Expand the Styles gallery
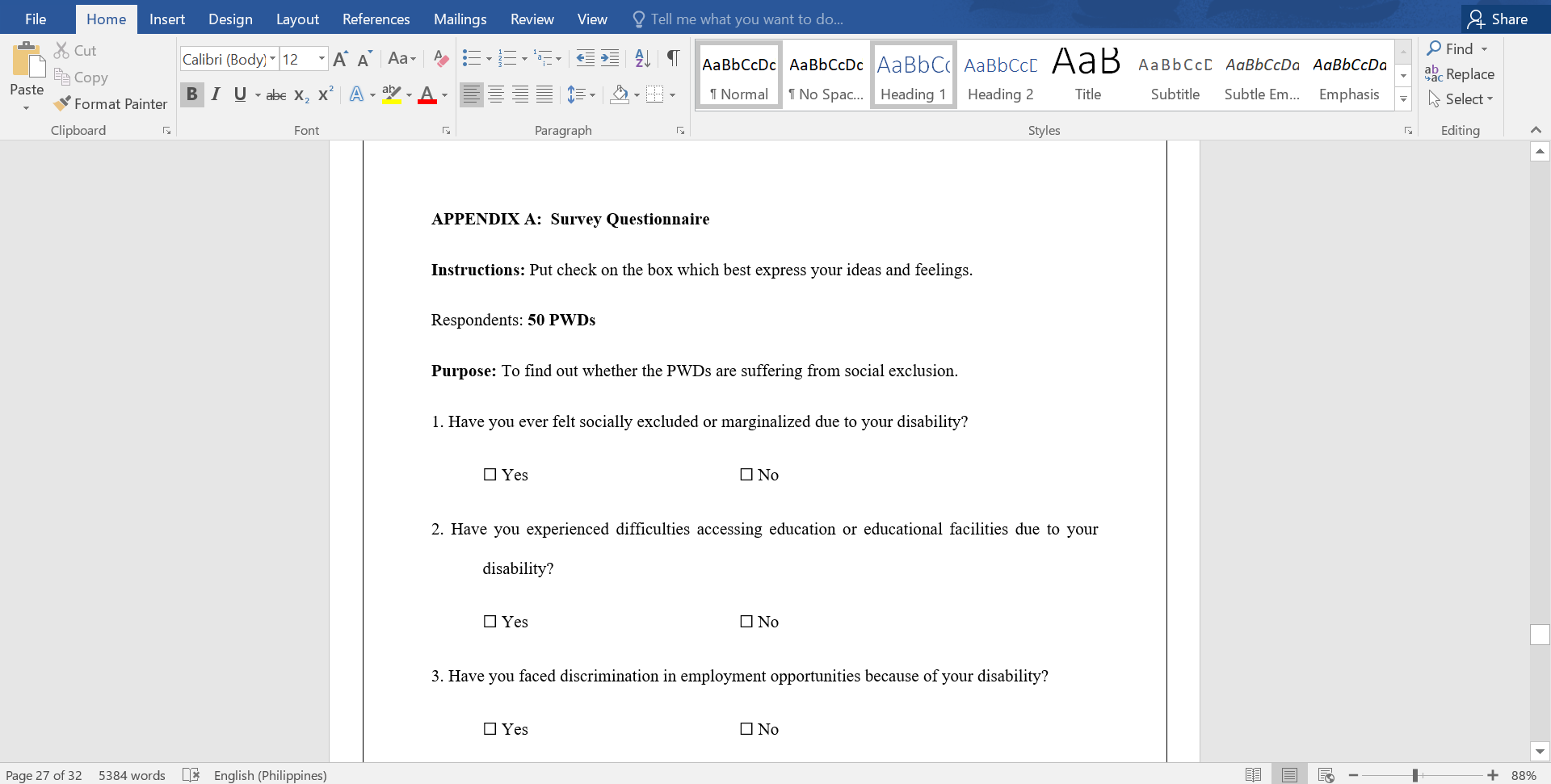This screenshot has height=784, width=1551. [x=1403, y=99]
